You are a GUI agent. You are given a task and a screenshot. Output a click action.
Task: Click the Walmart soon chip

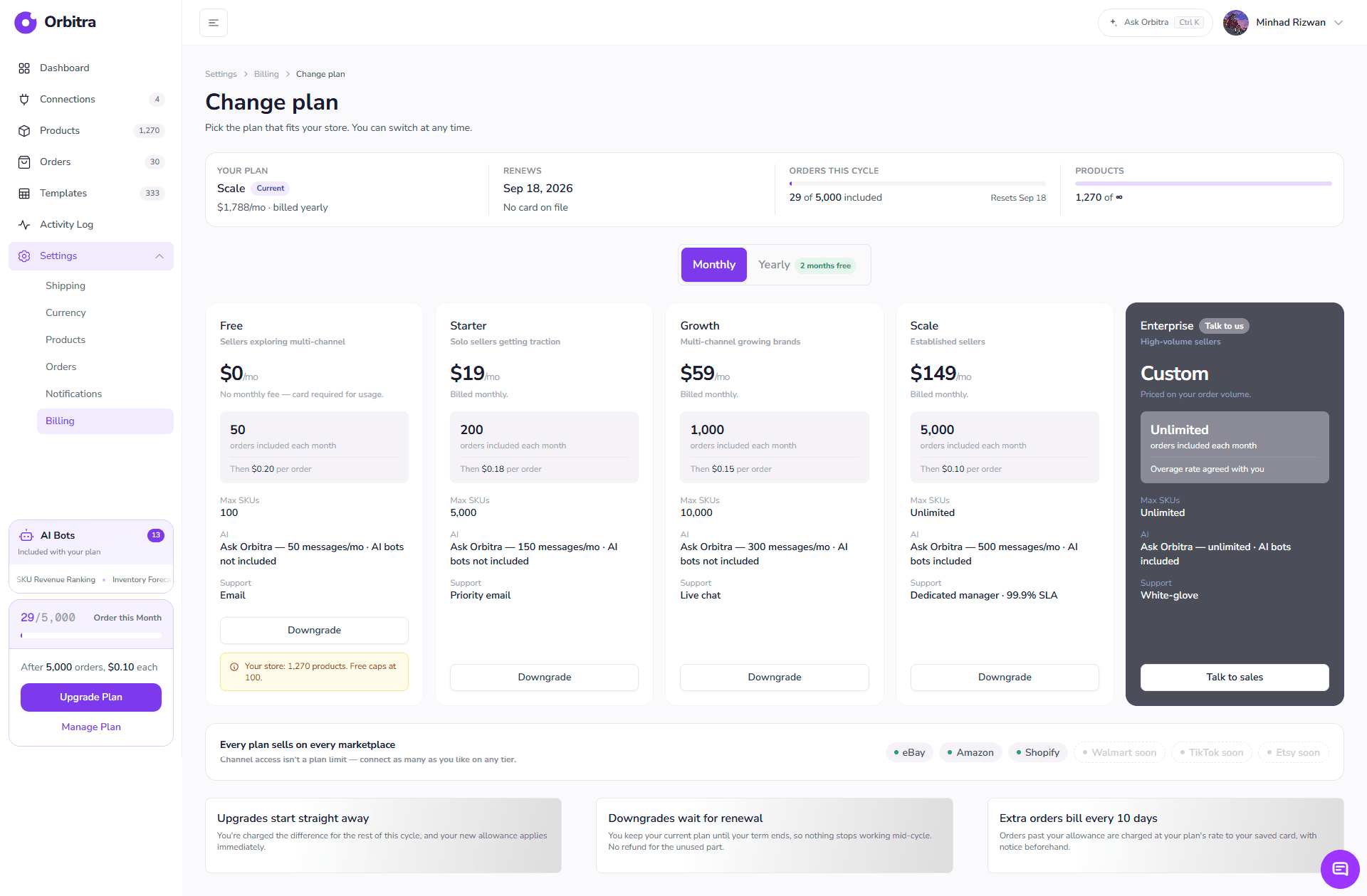(1119, 753)
